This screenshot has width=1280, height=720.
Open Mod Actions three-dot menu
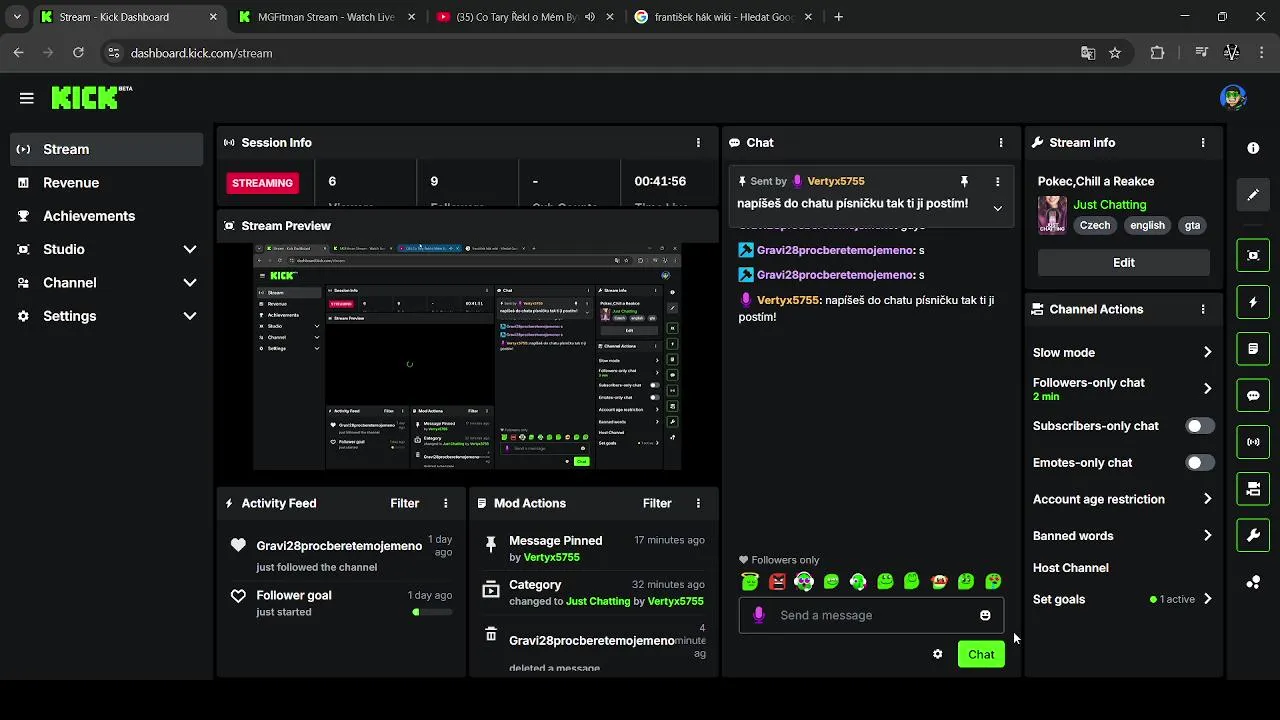698,504
